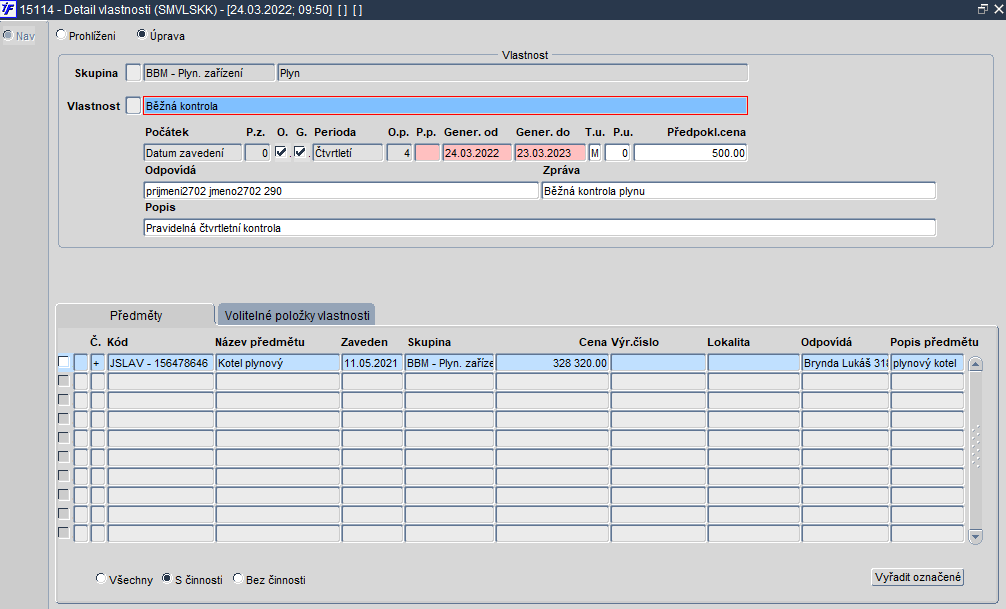Click the Vyřadit označené button
This screenshot has width=1006, height=609.
[917, 577]
